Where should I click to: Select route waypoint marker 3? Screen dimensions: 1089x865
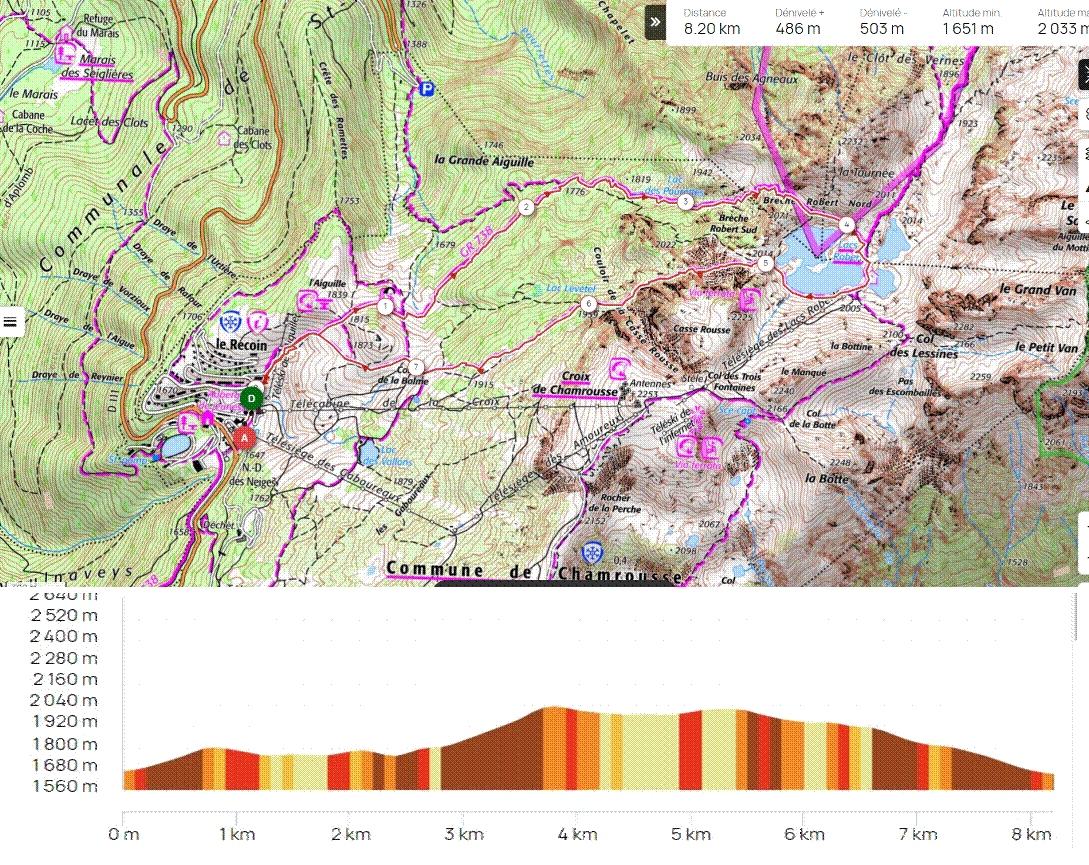[x=685, y=201]
